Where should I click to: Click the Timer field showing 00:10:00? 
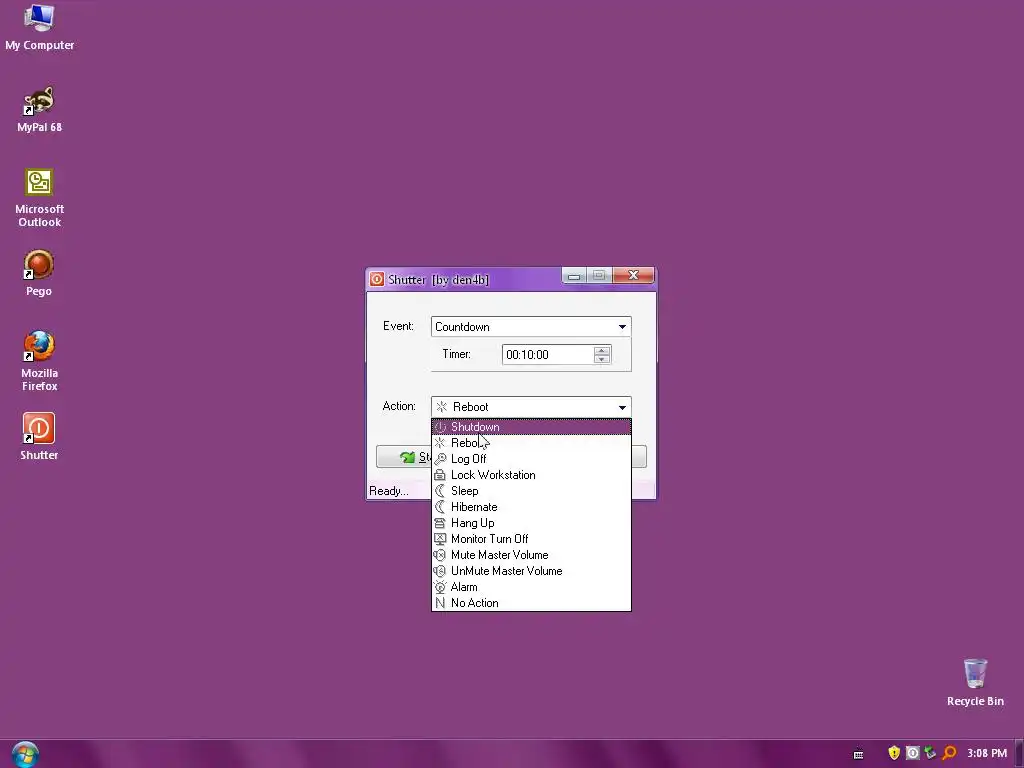547,355
